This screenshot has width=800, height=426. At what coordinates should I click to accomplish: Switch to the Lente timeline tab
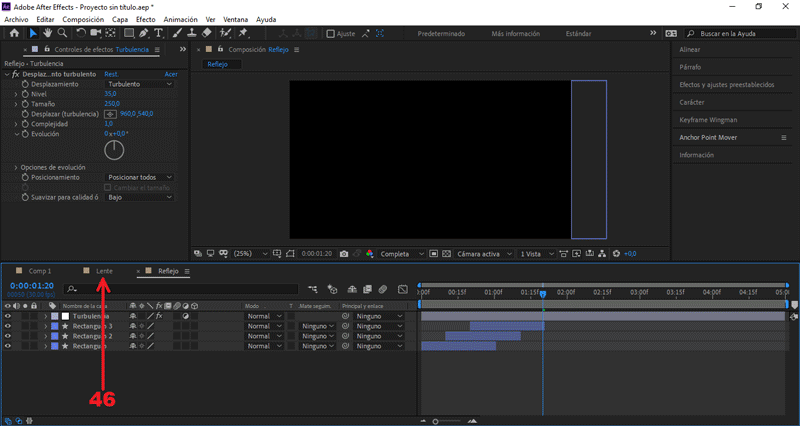[103, 271]
